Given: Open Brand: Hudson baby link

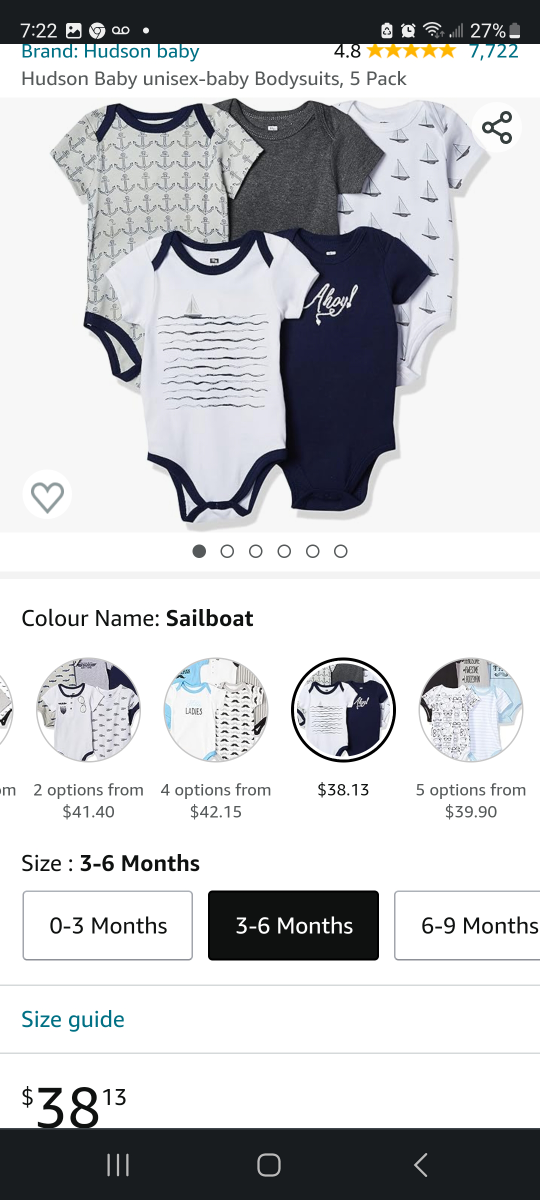Looking at the screenshot, I should click(x=110, y=51).
